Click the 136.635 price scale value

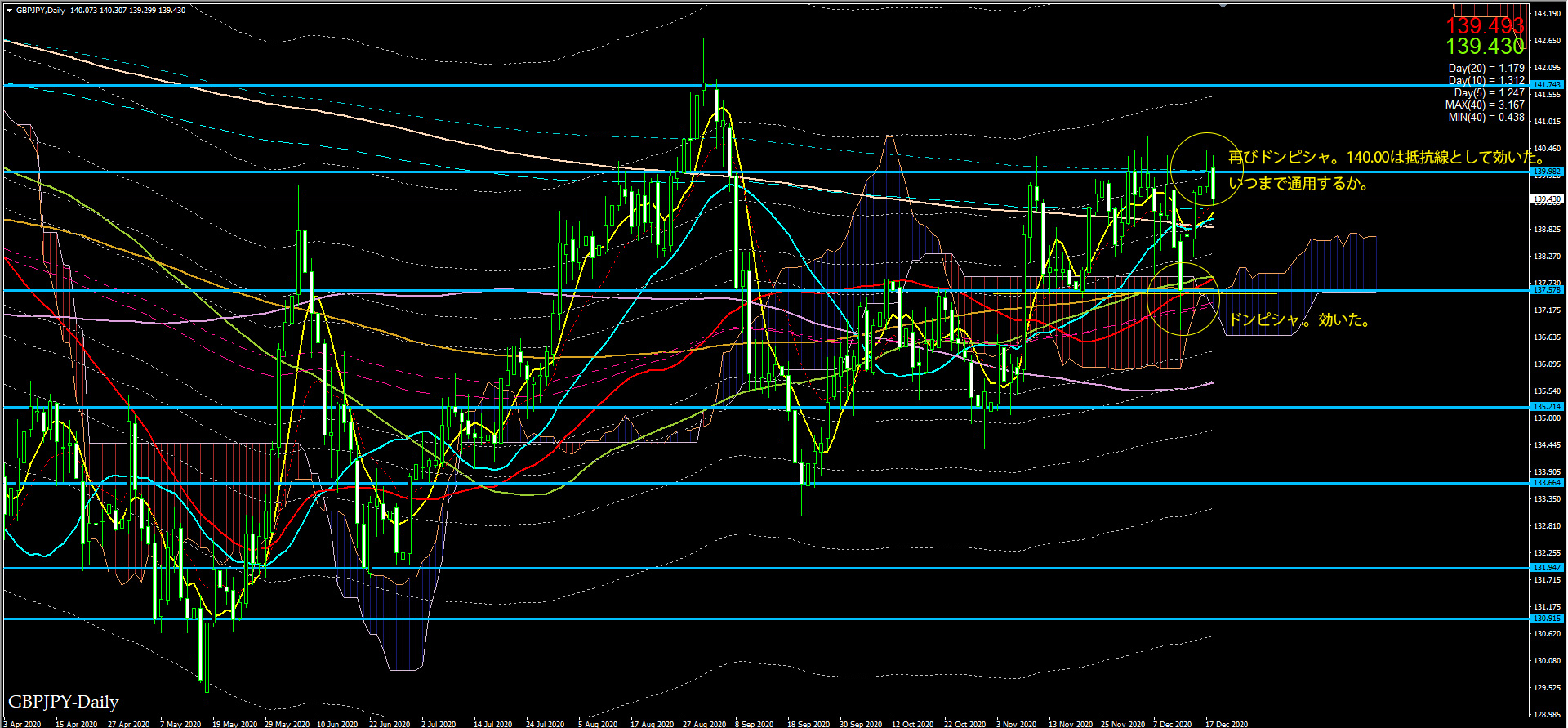point(1548,337)
